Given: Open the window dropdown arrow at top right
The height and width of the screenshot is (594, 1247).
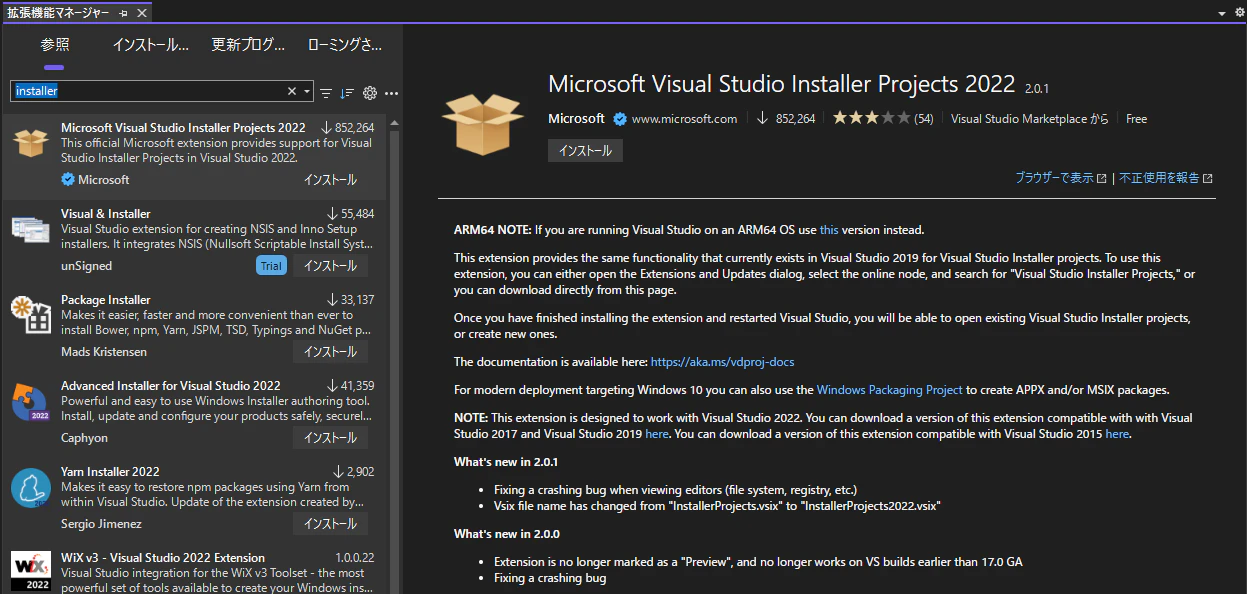Looking at the screenshot, I should coord(1222,13).
